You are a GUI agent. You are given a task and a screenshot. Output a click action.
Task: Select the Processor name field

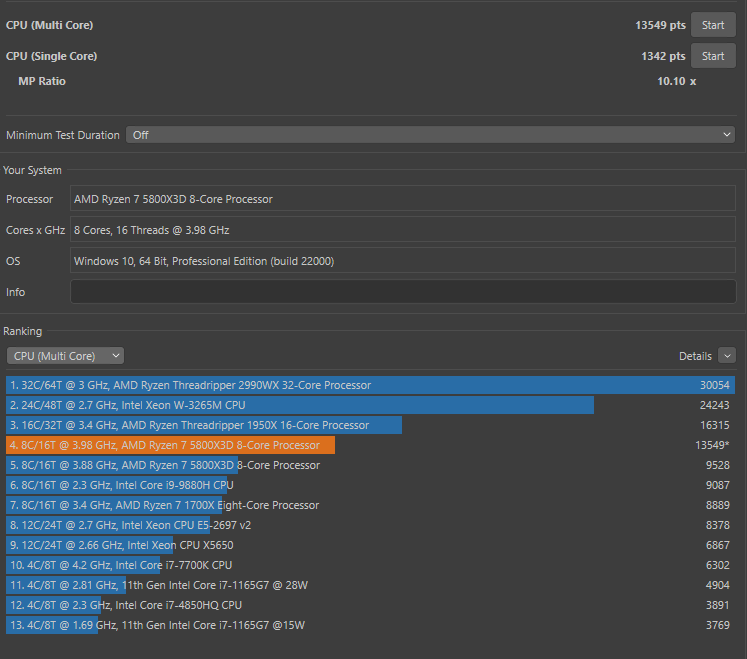[x=403, y=199]
